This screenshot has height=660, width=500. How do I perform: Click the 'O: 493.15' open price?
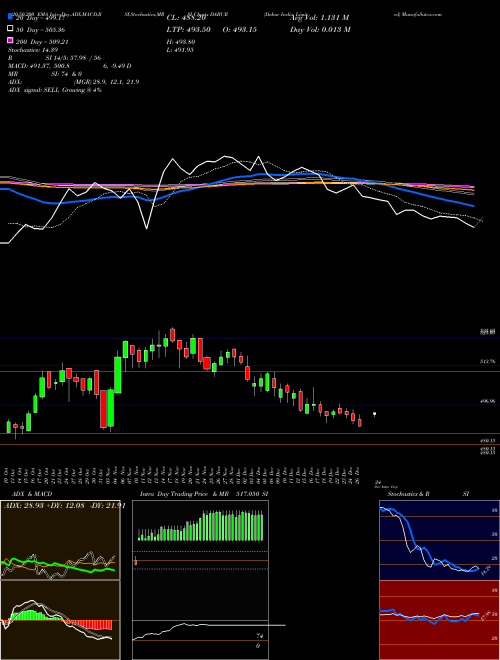(239, 29)
